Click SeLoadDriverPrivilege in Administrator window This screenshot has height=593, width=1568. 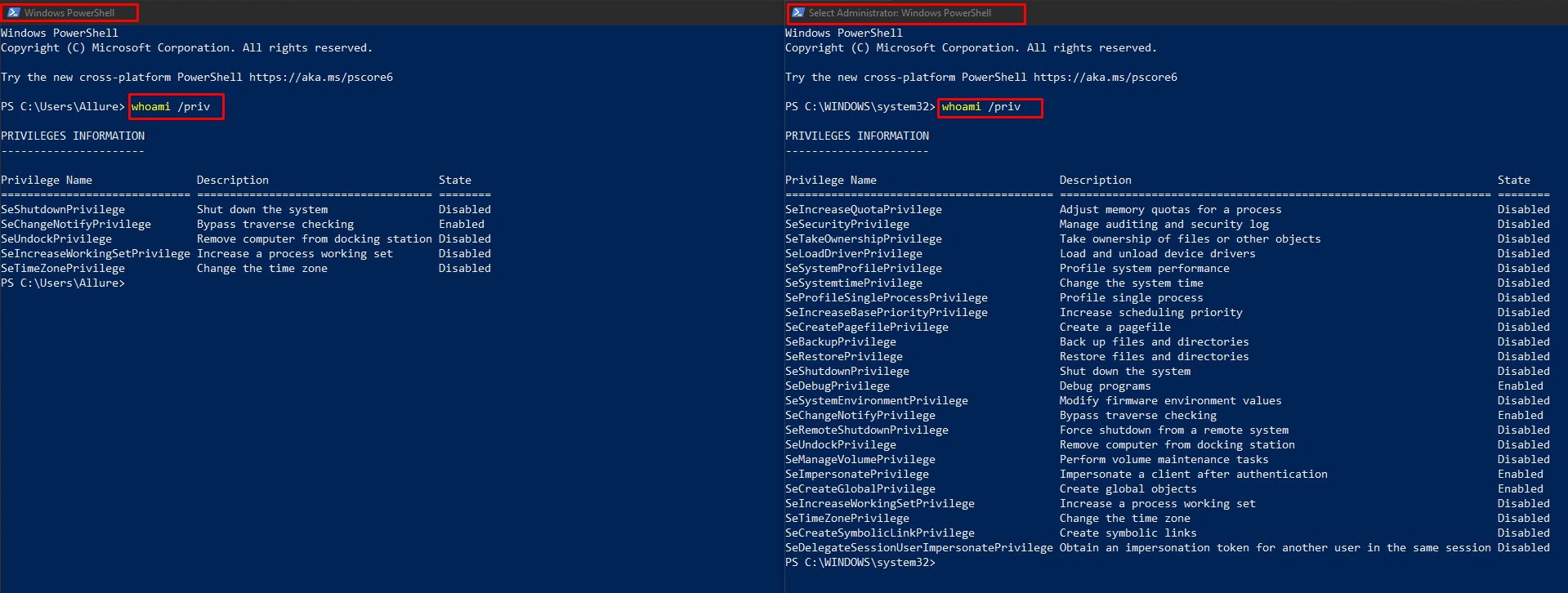[x=854, y=254]
